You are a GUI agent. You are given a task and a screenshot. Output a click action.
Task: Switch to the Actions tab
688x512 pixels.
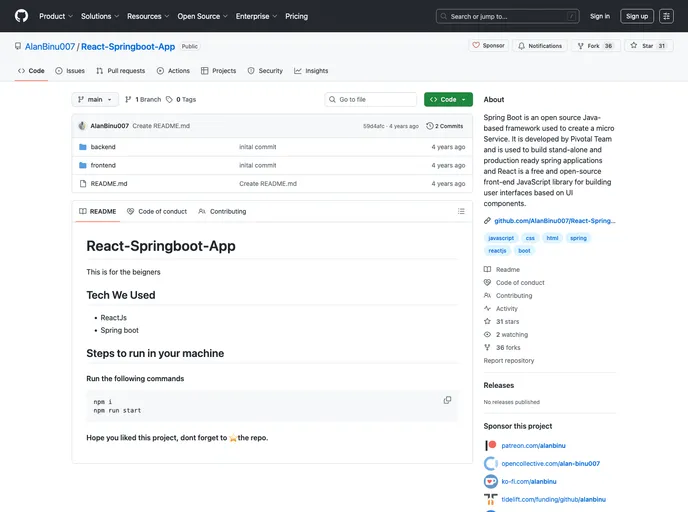(173, 71)
